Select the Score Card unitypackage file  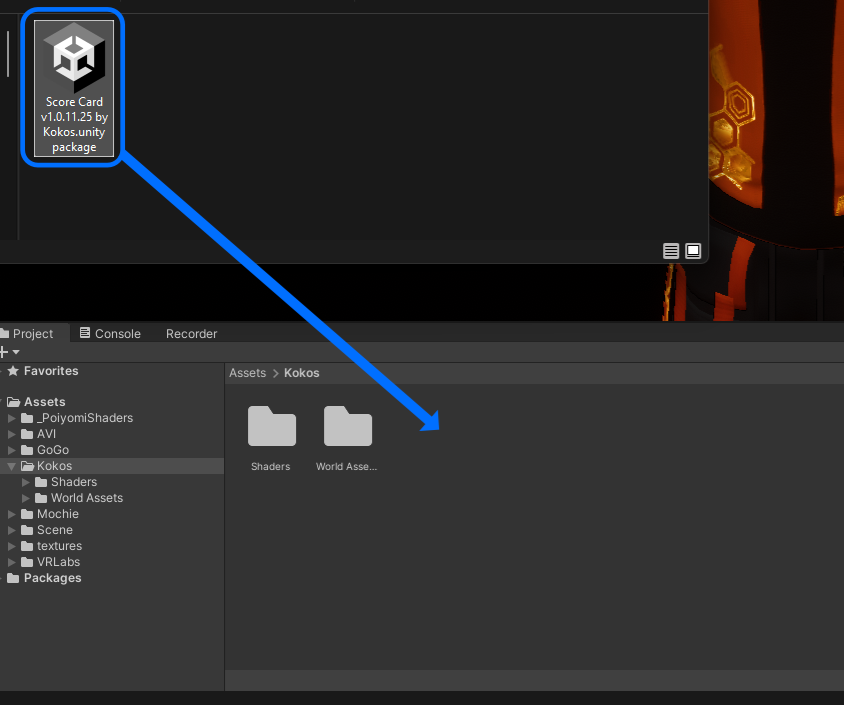tap(74, 88)
